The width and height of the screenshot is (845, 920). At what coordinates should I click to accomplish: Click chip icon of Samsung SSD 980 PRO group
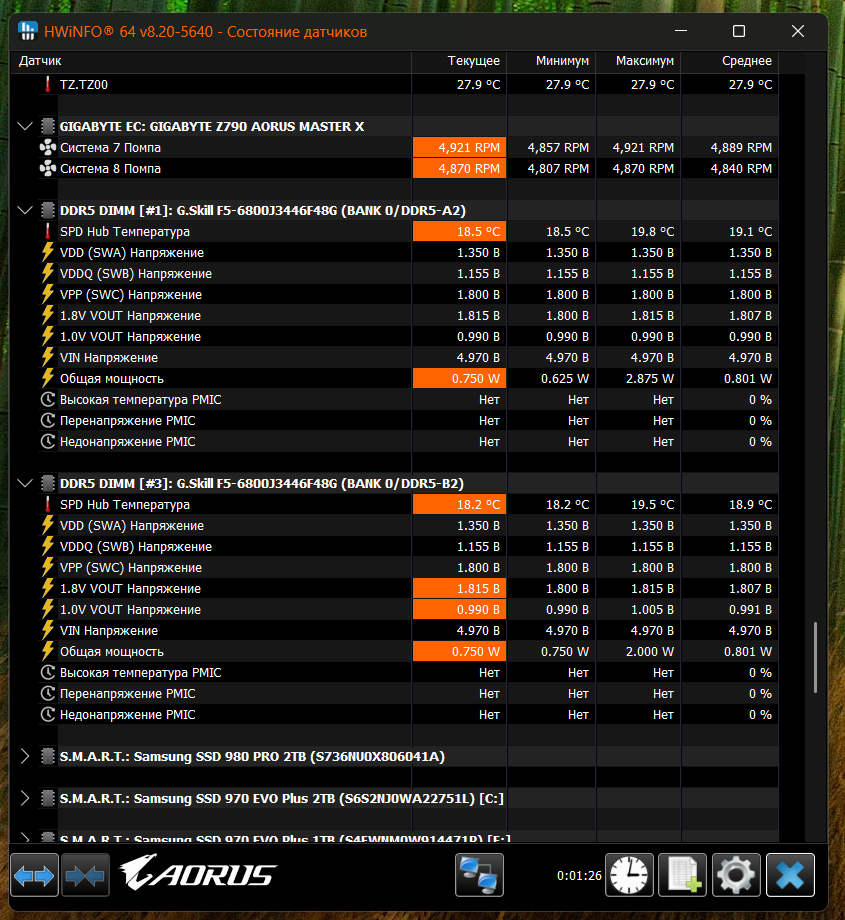click(x=48, y=756)
